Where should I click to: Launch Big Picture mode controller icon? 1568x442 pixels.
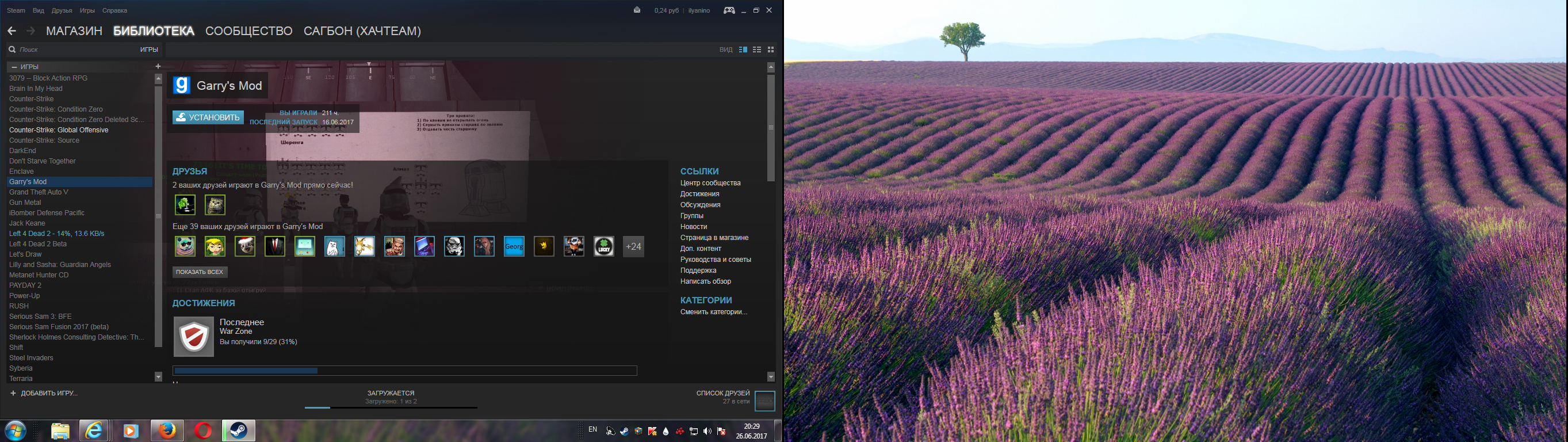coord(729,10)
